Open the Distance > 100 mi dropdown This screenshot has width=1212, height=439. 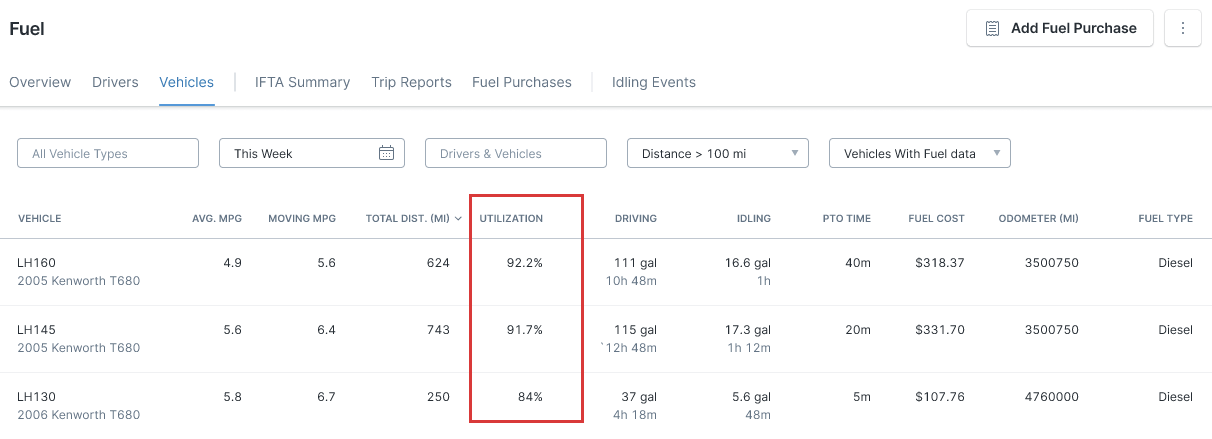point(718,153)
